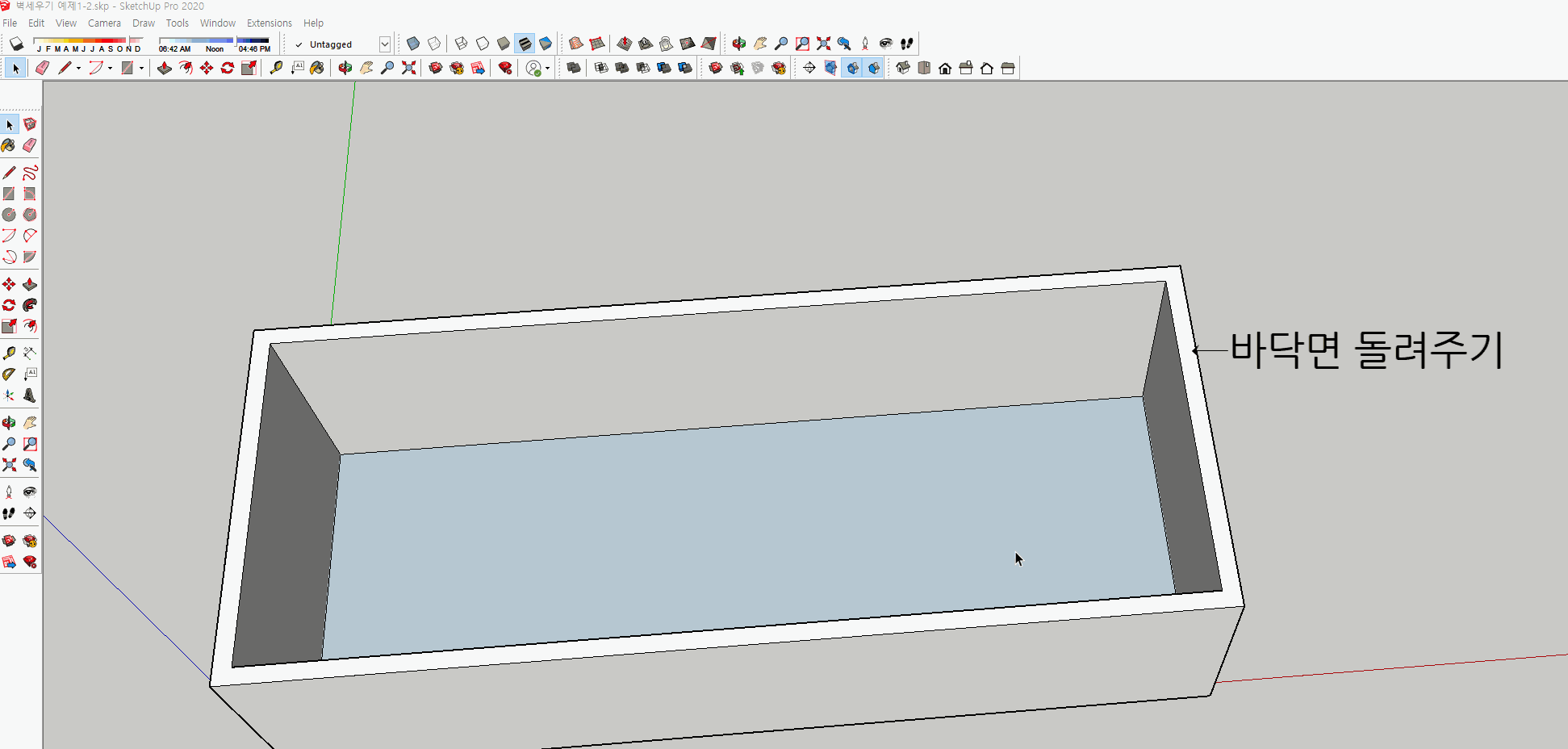1568x749 pixels.
Task: Open the Help menu
Action: pyautogui.click(x=314, y=23)
